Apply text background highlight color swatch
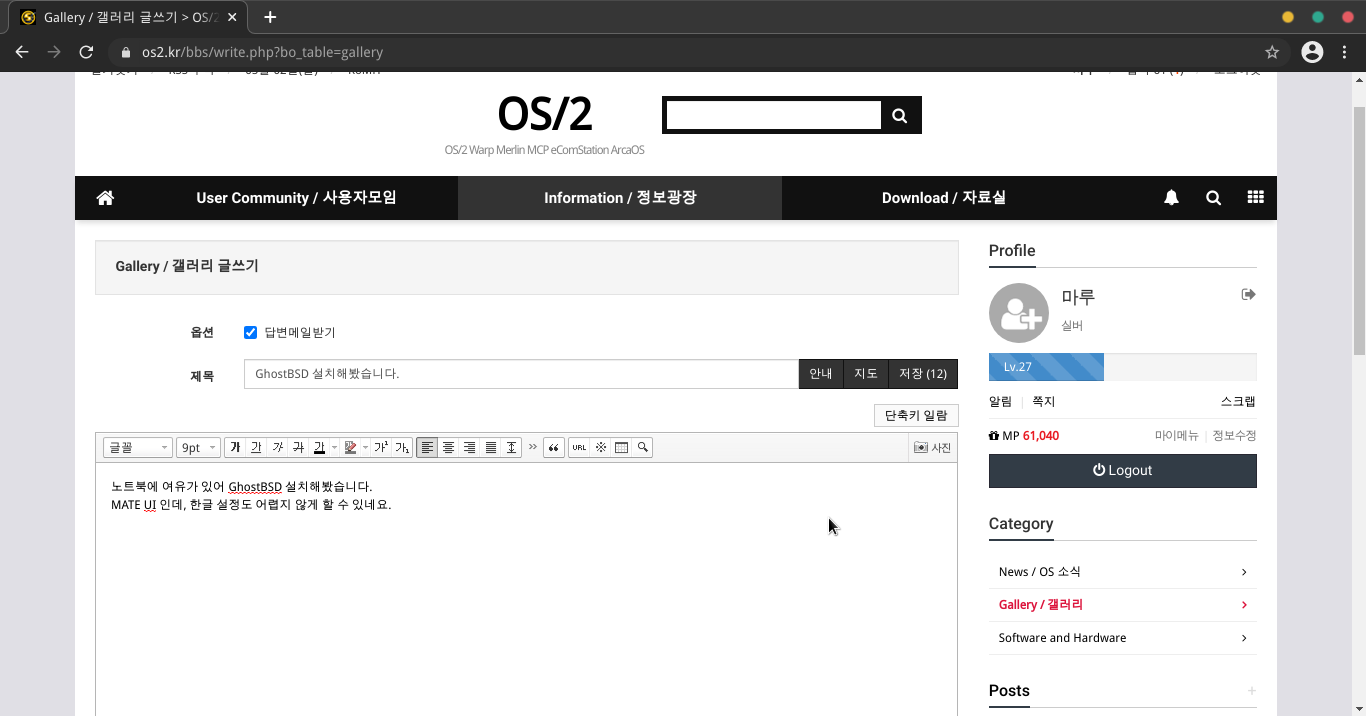This screenshot has width=1366, height=716. pyautogui.click(x=350, y=447)
